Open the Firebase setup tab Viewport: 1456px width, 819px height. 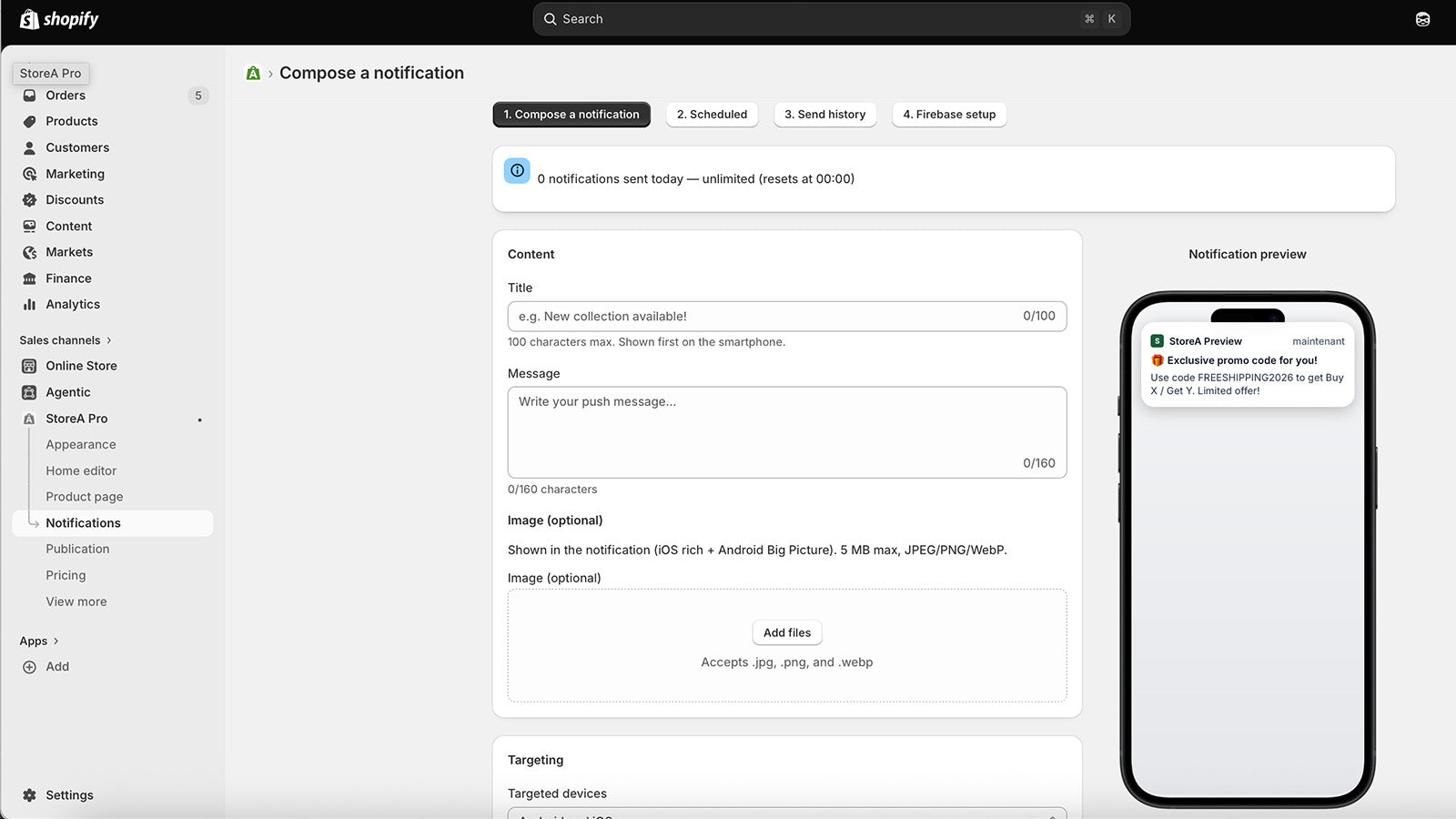coord(949,115)
